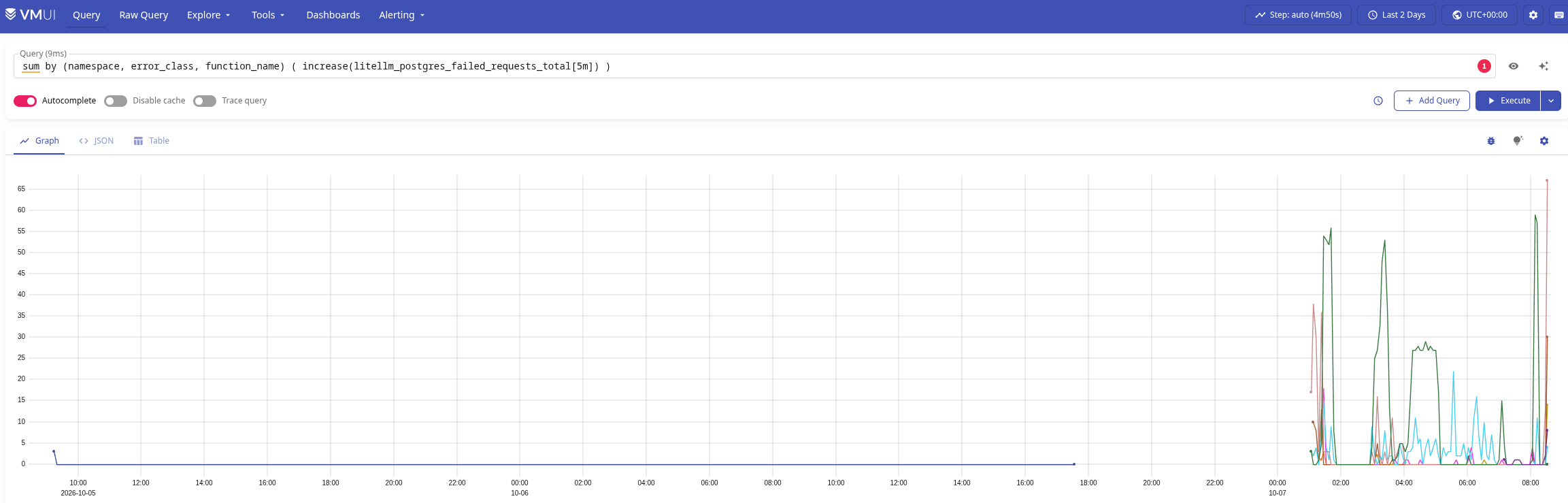This screenshot has height=503, width=1568.
Task: Click the 10-07 date label on x-axis
Action: [1278, 493]
